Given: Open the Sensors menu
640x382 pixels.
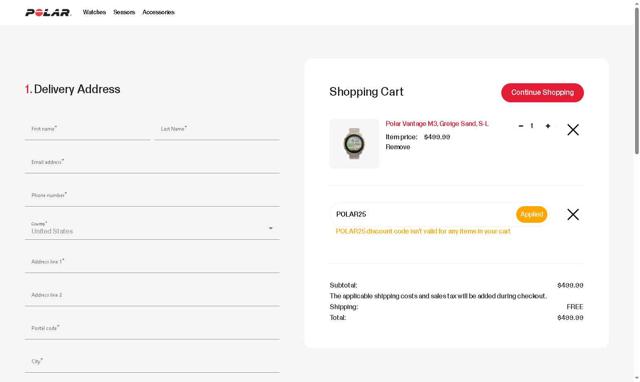Looking at the screenshot, I should [x=124, y=12].
